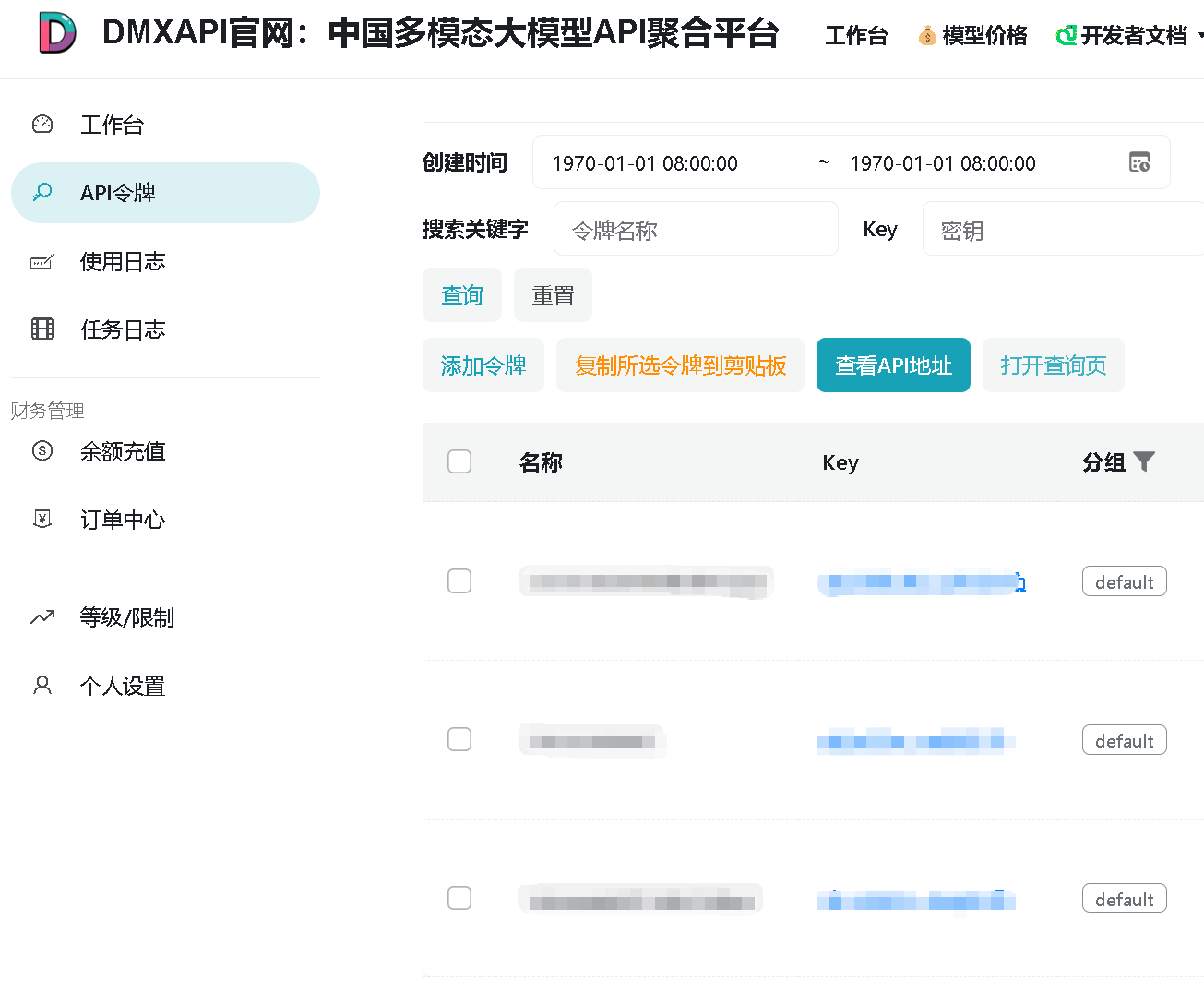Focus the 密钥 Key input field
The image size is (1204, 1005).
tap(1063, 229)
